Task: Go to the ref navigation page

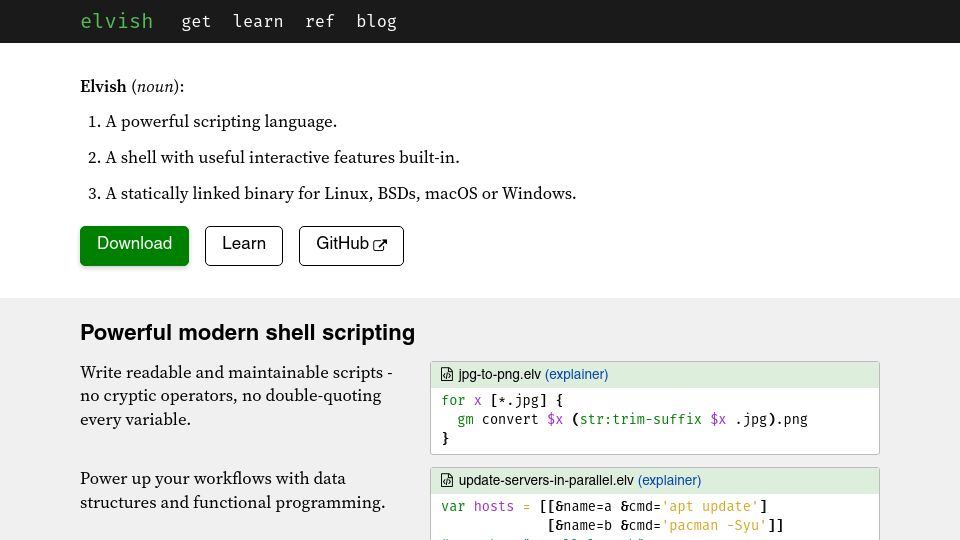Action: point(320,21)
